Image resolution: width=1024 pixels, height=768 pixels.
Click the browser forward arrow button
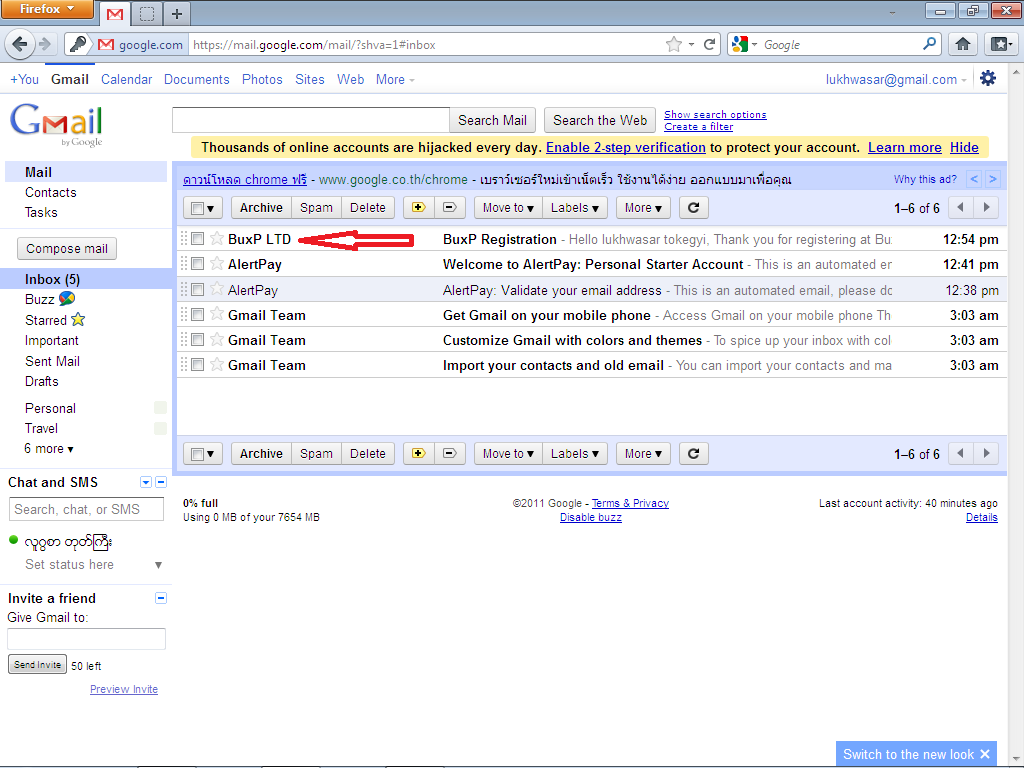tap(45, 44)
